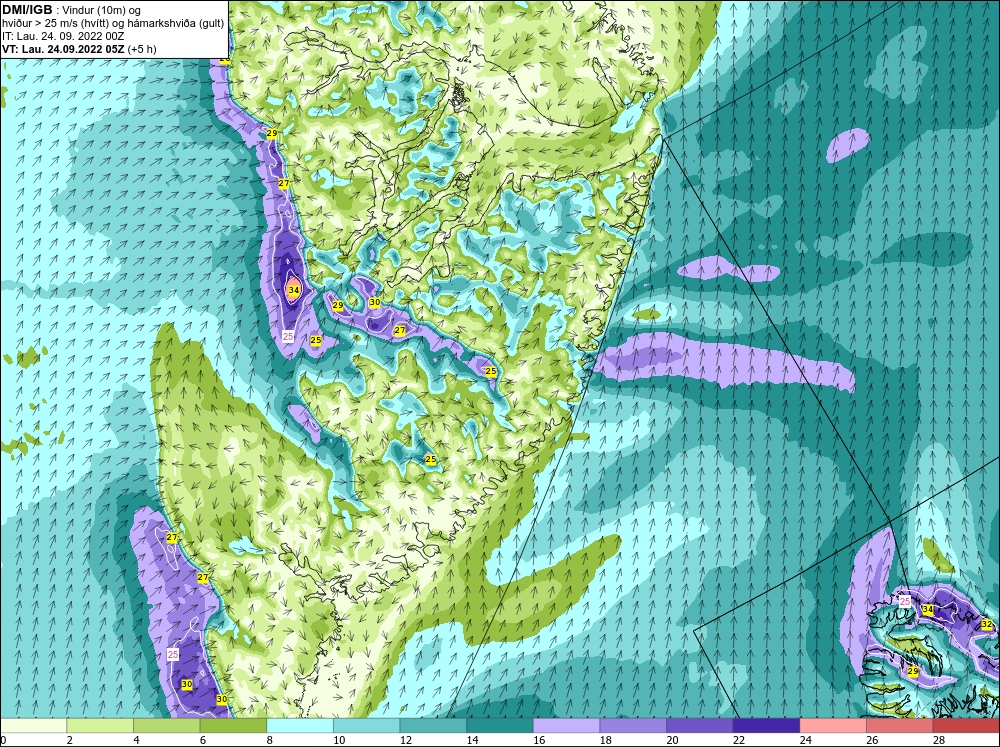Pick the 4–6 m/s green legend swatch

click(166, 725)
